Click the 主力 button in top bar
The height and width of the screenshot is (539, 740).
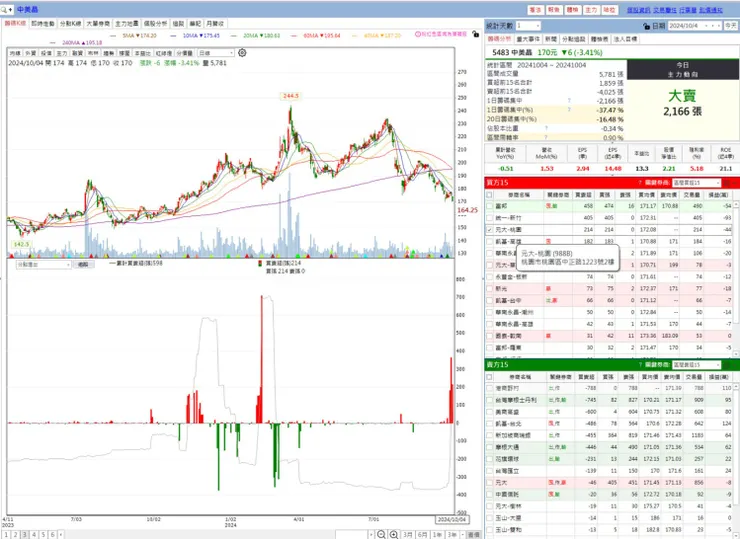coord(591,10)
